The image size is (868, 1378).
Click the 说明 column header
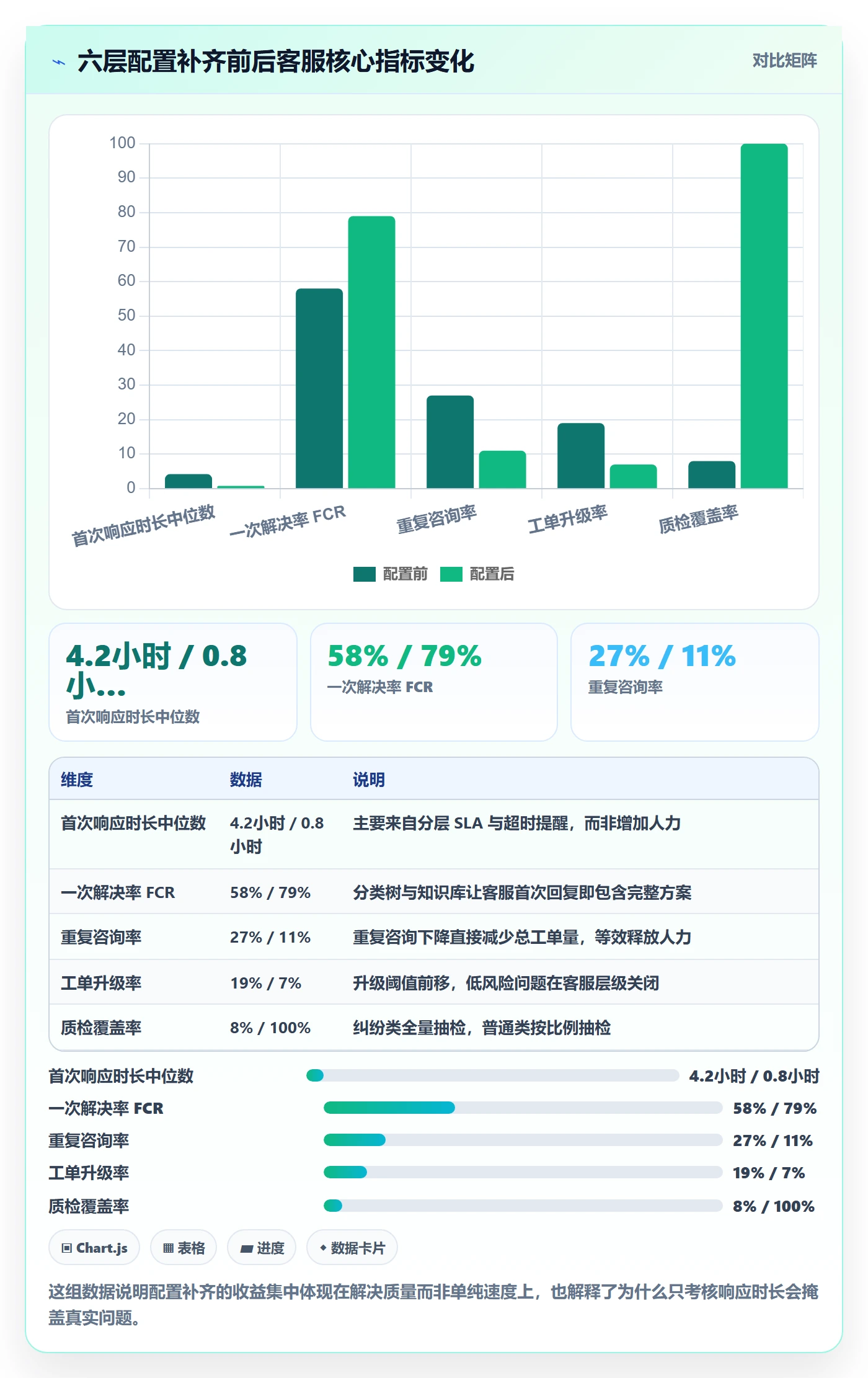pyautogui.click(x=369, y=780)
